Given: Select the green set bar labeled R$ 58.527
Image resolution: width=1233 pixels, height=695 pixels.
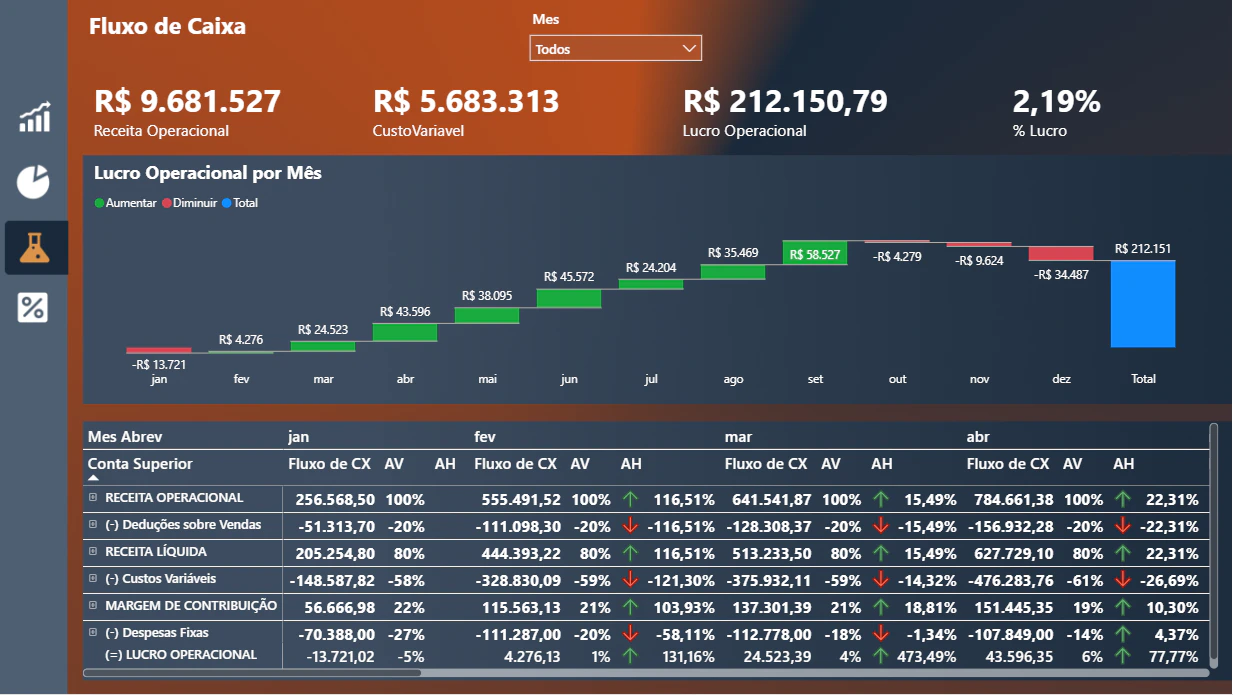Looking at the screenshot, I should (815, 253).
